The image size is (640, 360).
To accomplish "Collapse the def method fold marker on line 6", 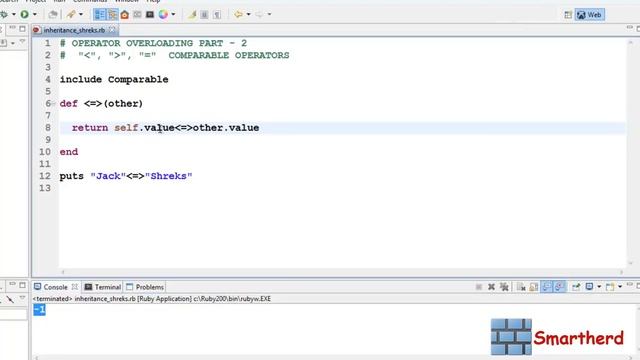I will click(x=53, y=104).
